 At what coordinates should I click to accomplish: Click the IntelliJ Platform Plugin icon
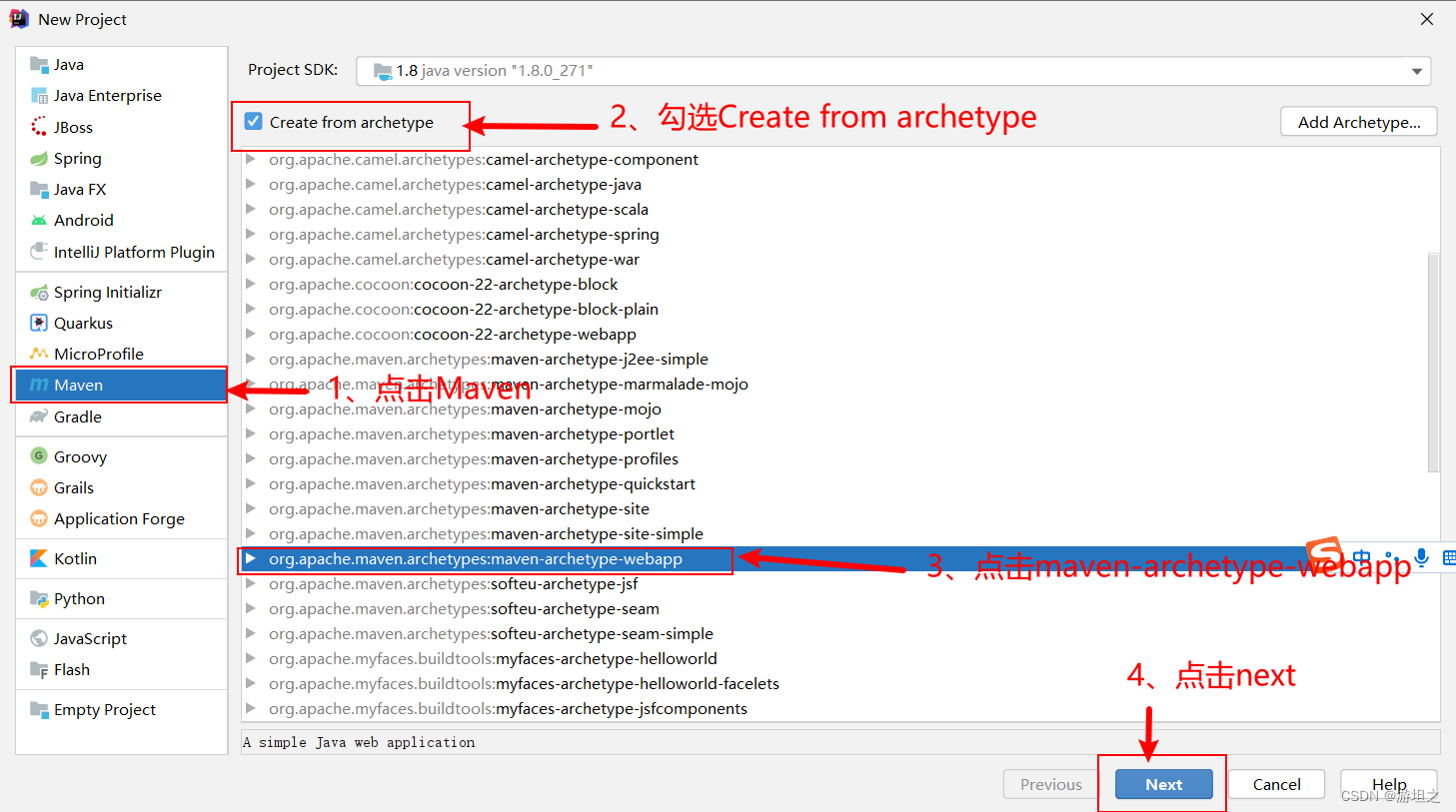point(39,251)
